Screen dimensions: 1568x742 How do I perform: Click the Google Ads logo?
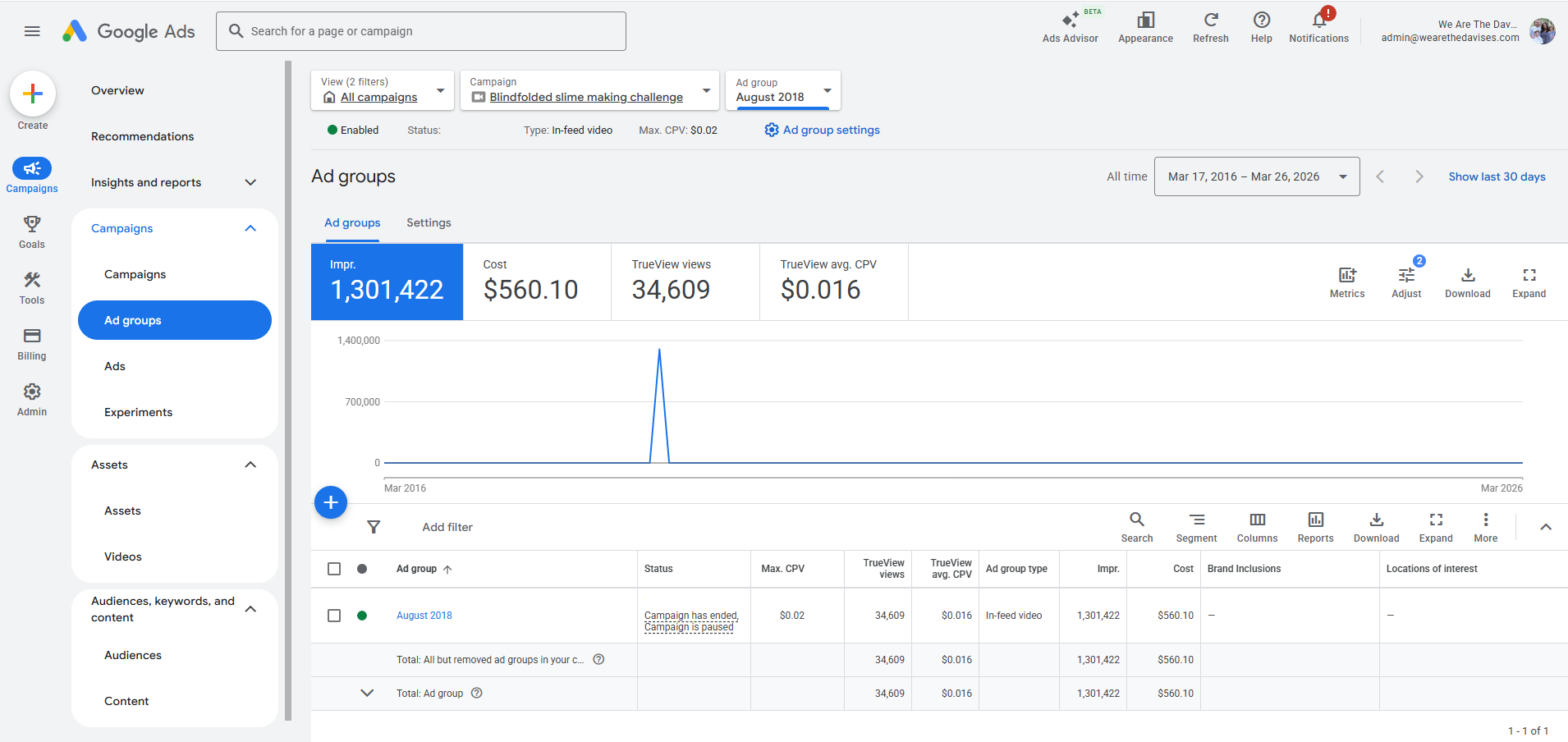click(129, 31)
